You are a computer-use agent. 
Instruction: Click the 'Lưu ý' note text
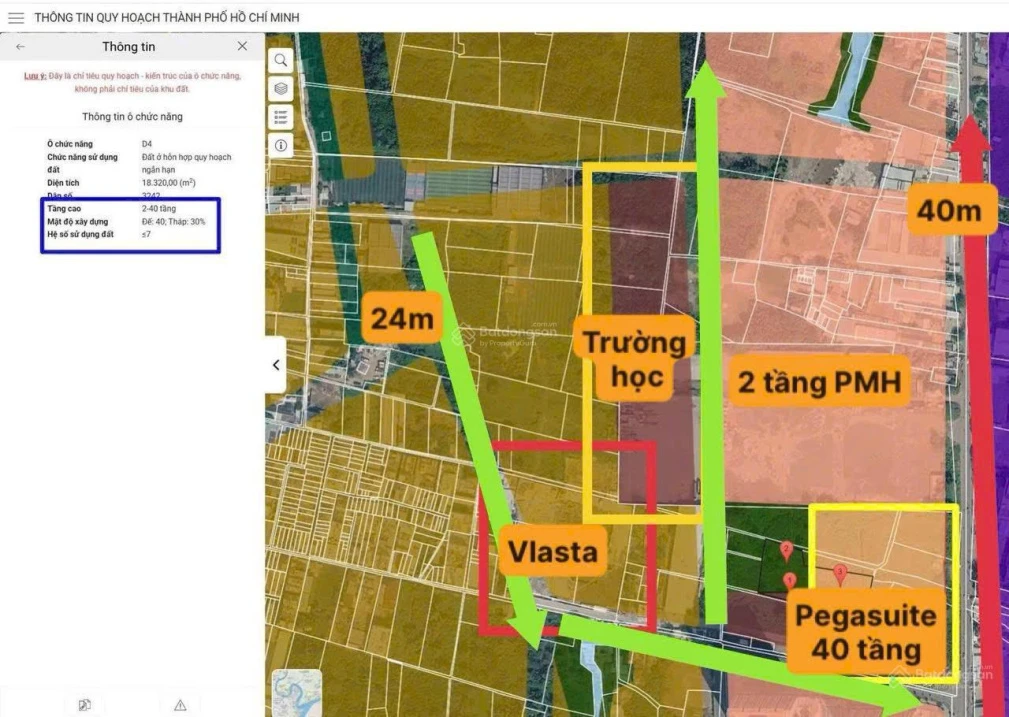tap(133, 82)
